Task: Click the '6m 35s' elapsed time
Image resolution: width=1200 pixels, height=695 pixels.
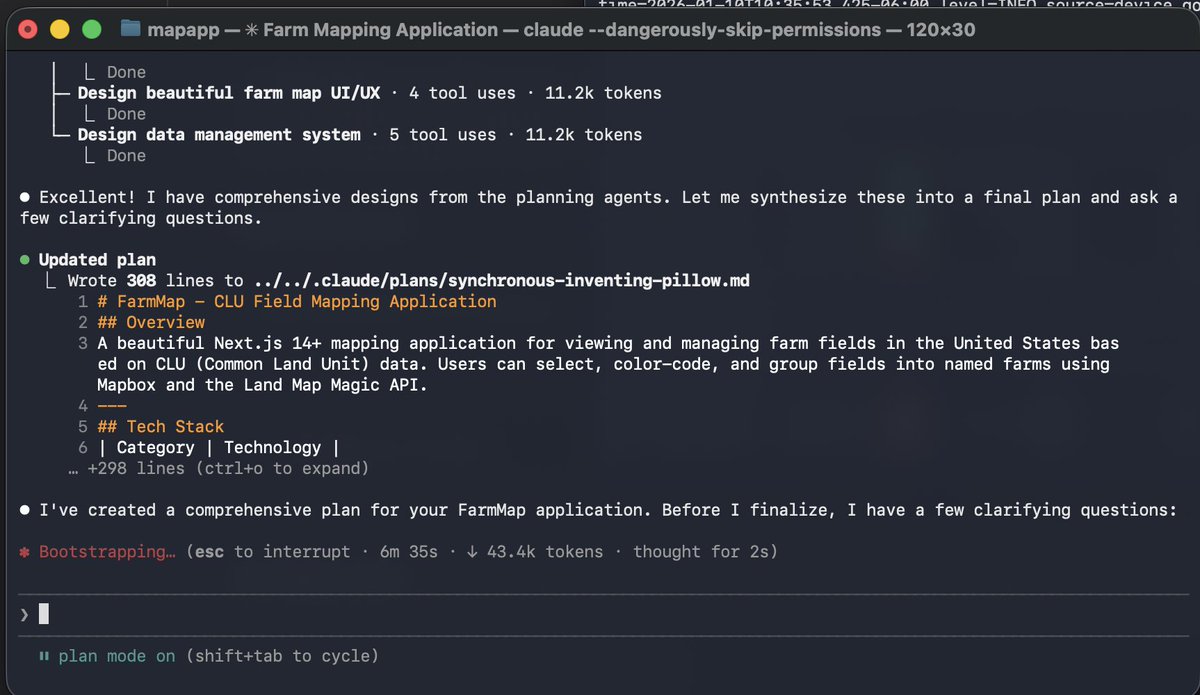Action: (x=409, y=552)
